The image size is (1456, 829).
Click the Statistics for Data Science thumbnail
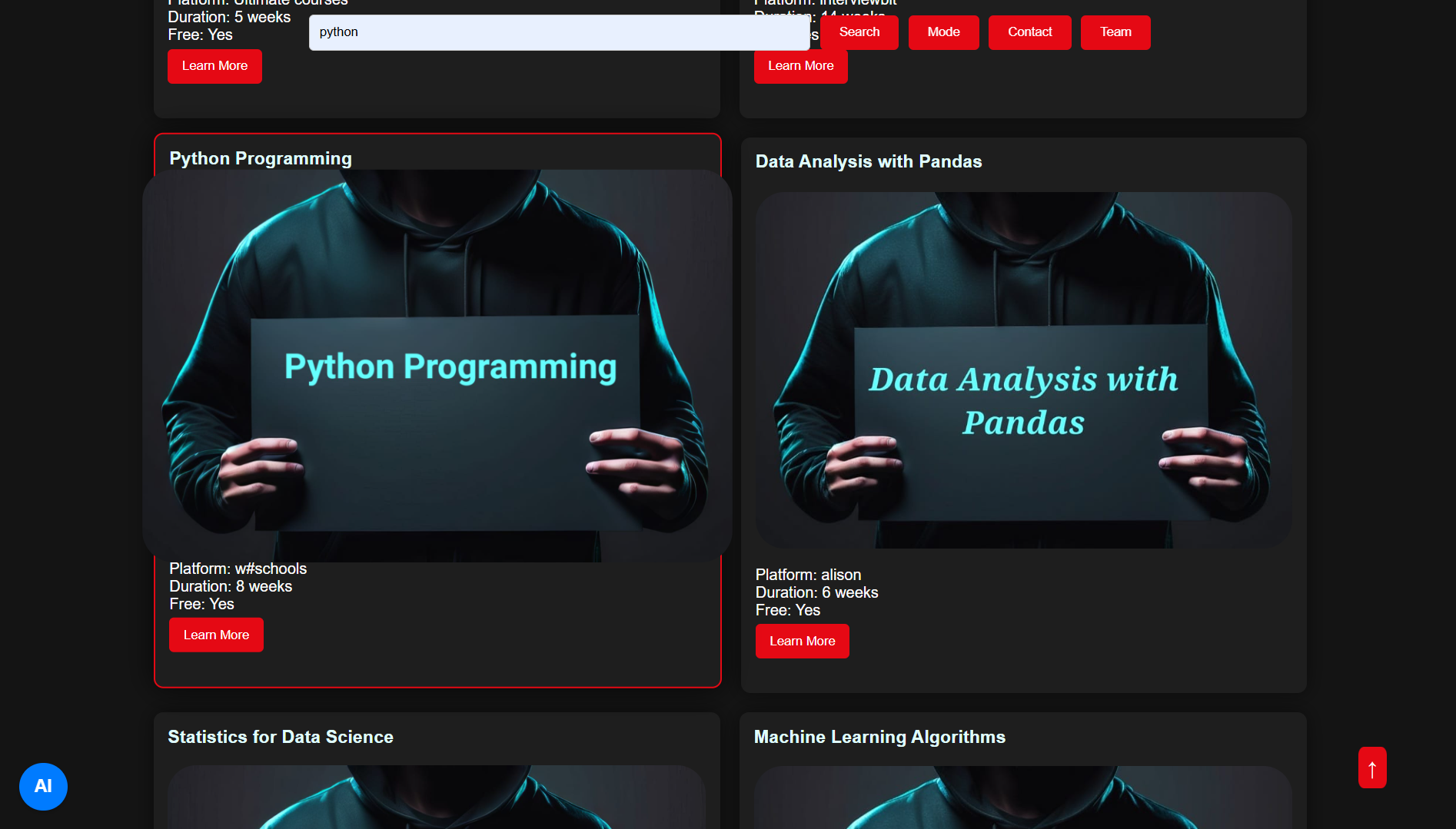437,797
